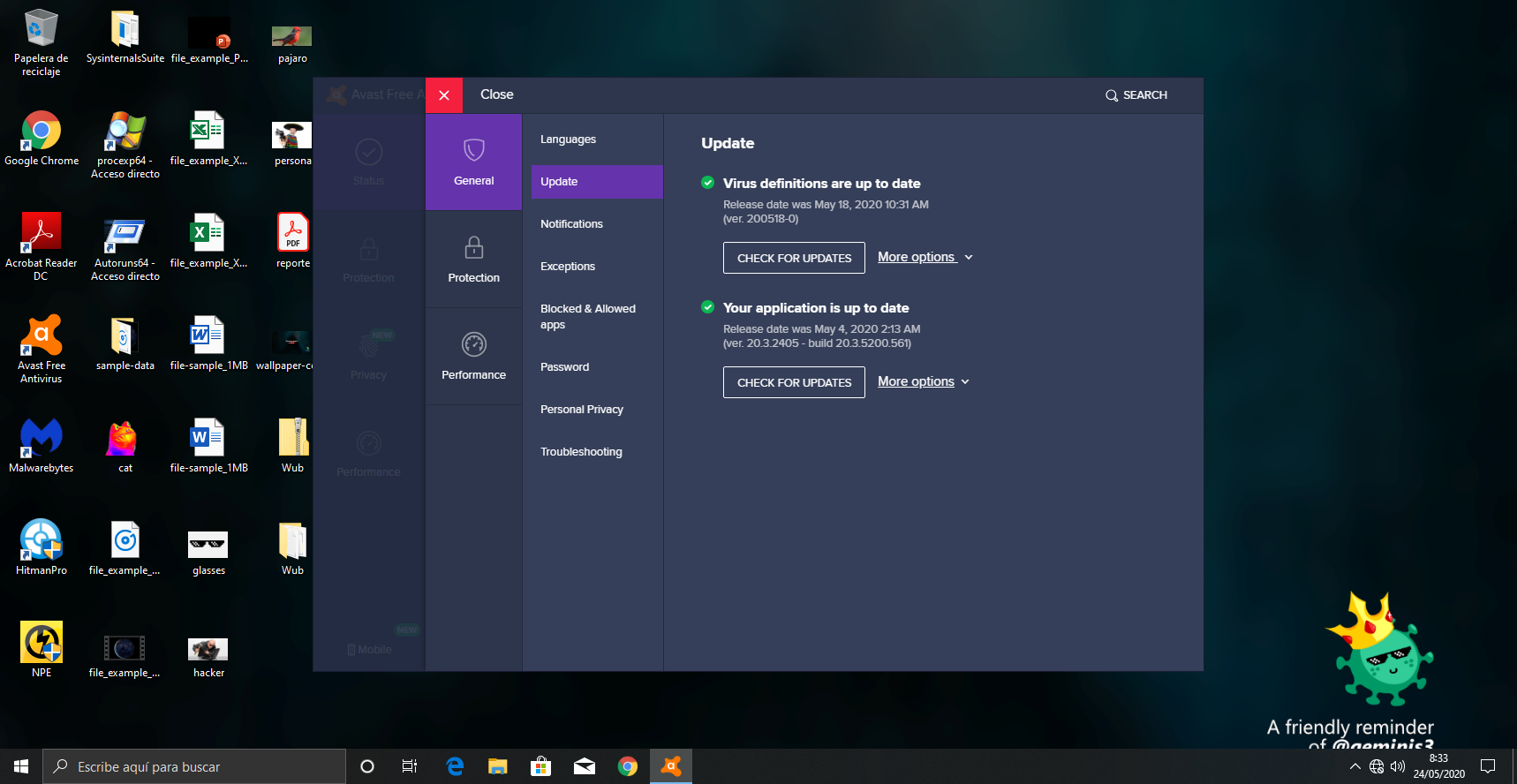Viewport: 1517px width, 784px height.
Task: Open the Protection settings category
Action: pyautogui.click(x=473, y=260)
